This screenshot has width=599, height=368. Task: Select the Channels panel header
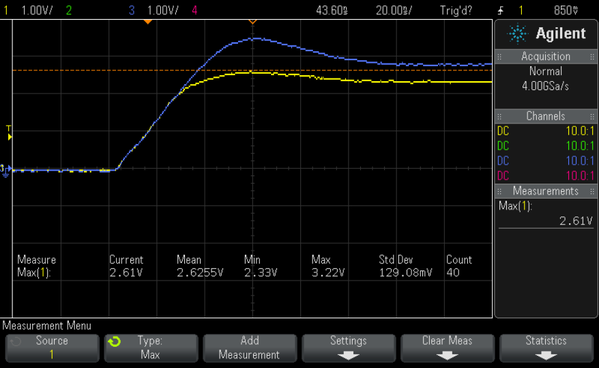pos(546,116)
